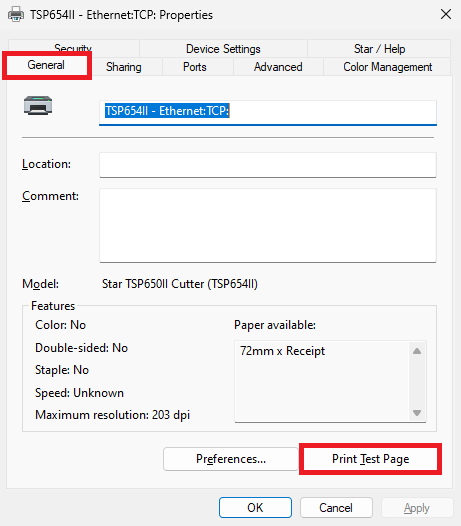Click the large printer icon beside name field
Screen dimensions: 461x526
click(x=38, y=105)
